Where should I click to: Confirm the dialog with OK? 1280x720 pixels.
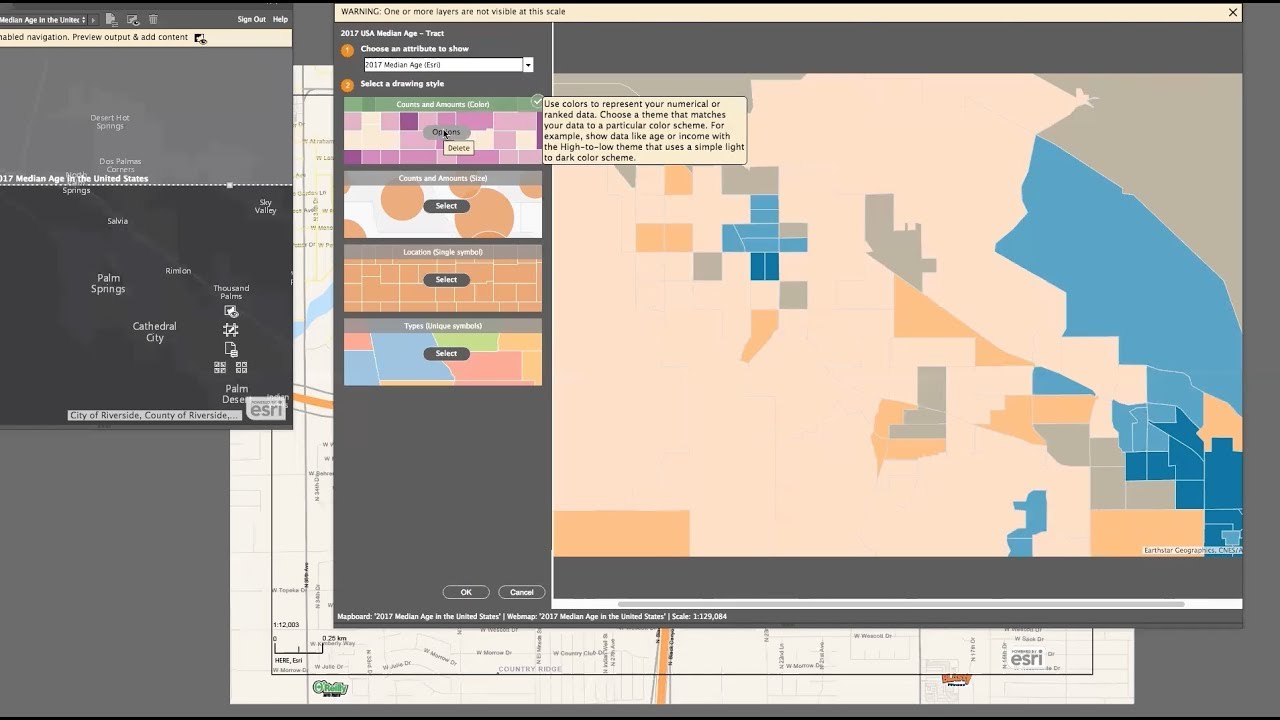(466, 592)
